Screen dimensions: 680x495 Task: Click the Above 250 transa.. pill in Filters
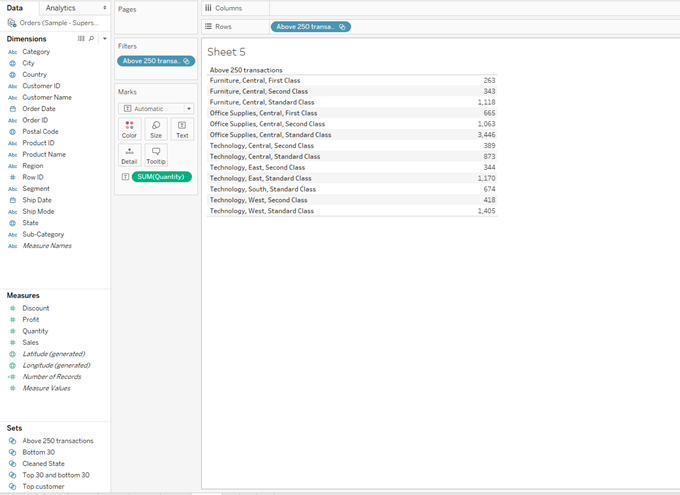click(x=156, y=61)
